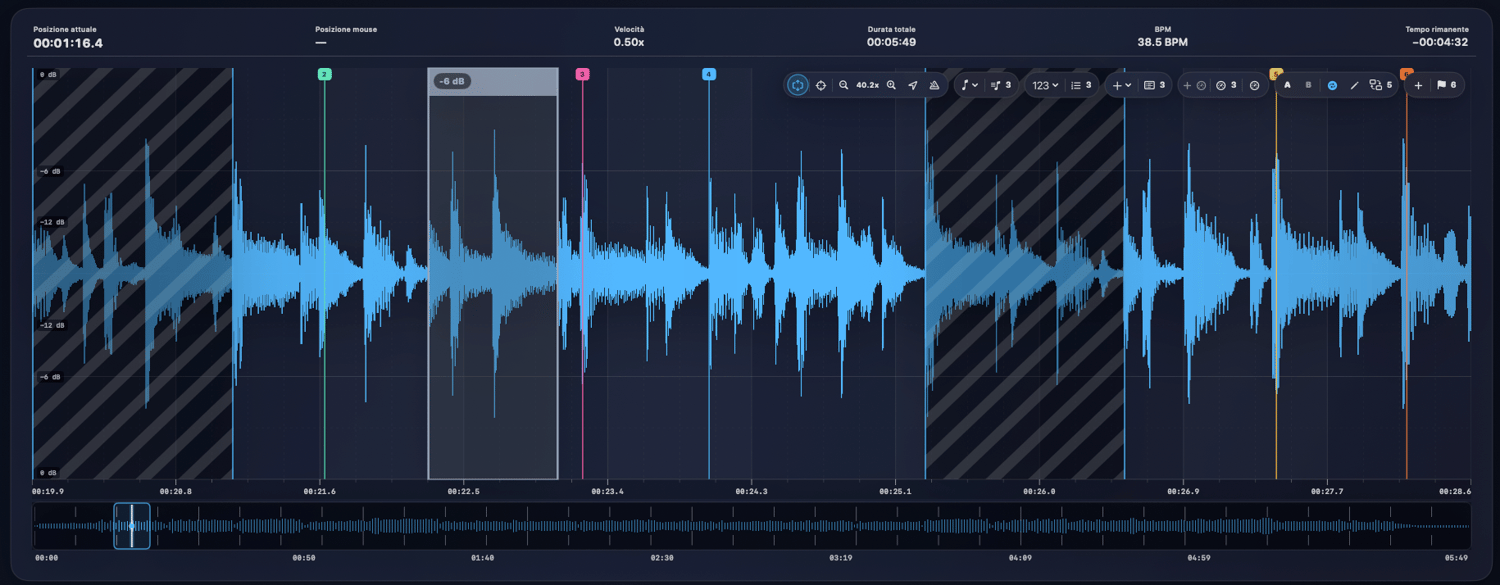Set loop point A

[1287, 85]
